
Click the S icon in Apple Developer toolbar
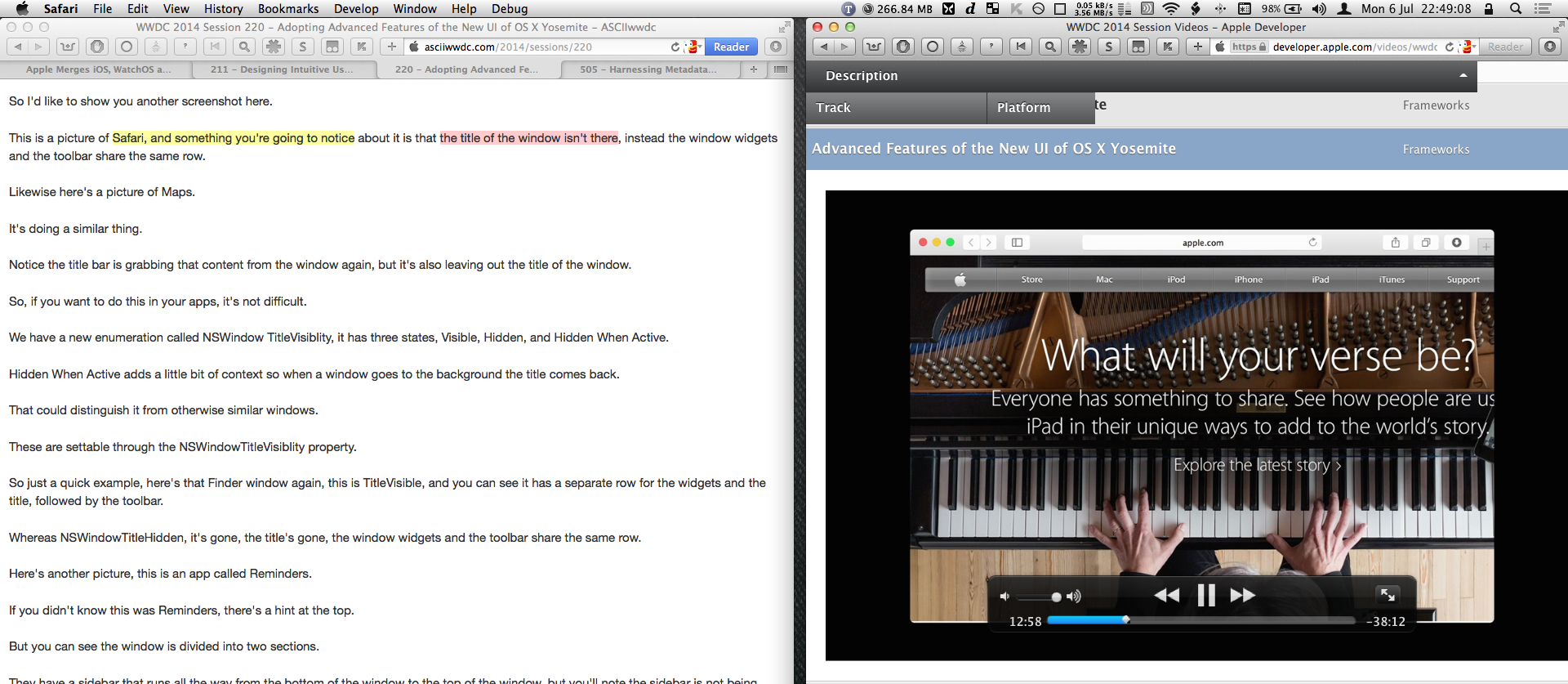(x=1109, y=47)
